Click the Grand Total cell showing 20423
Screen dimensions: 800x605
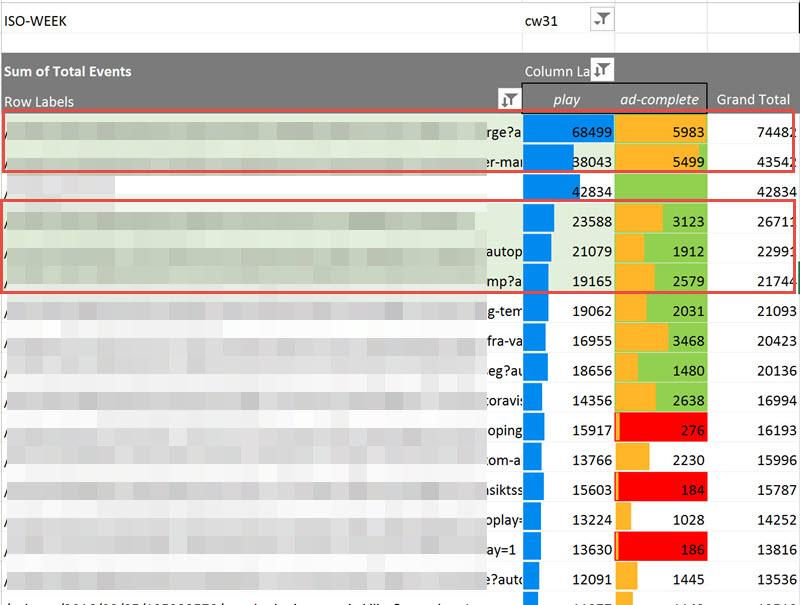point(755,340)
